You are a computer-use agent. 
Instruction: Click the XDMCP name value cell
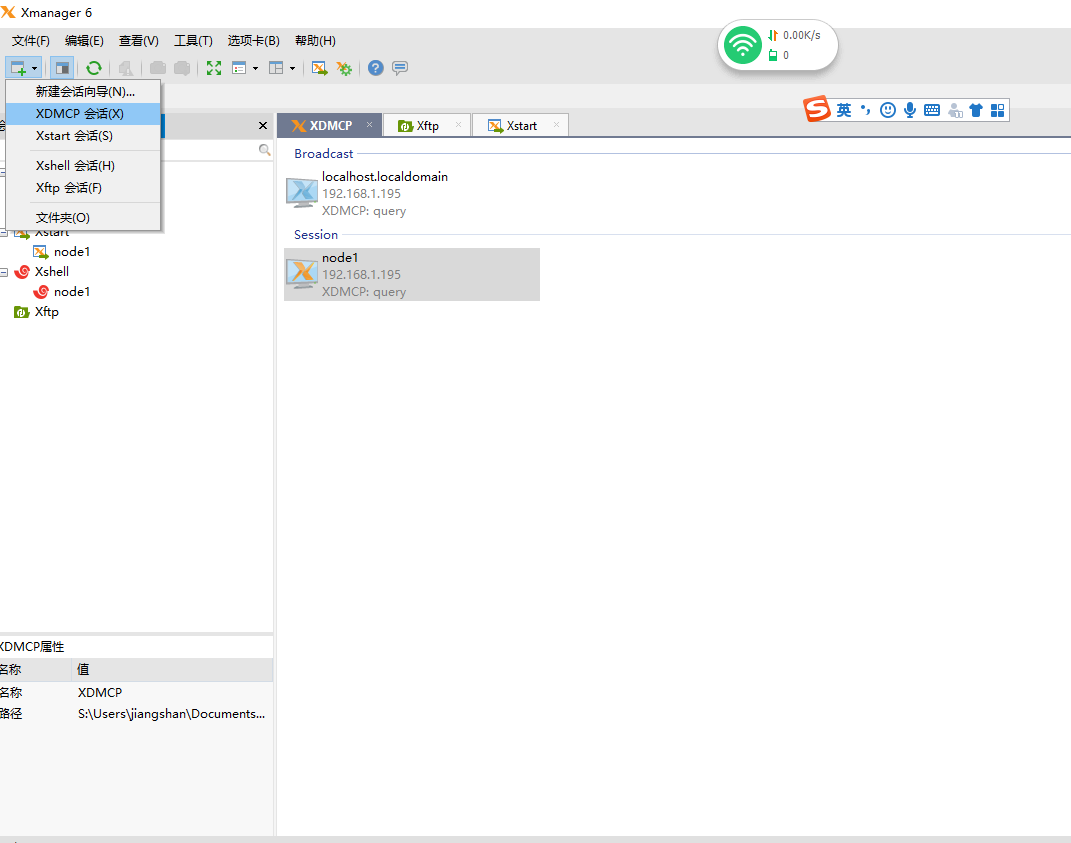(x=100, y=693)
